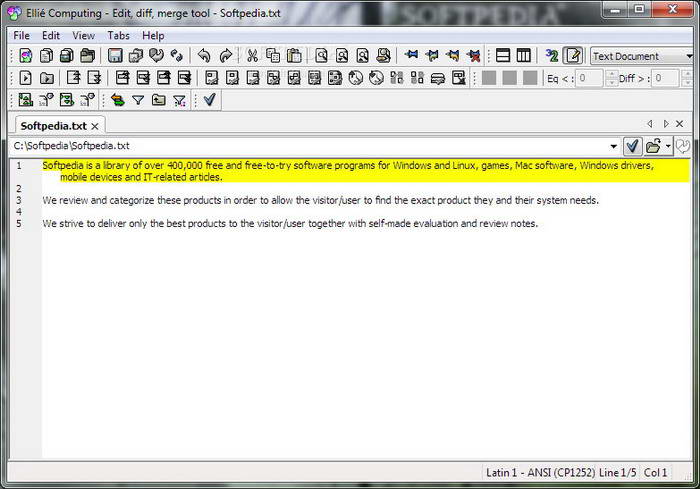The width and height of the screenshot is (700, 489).
Task: Close the Softpedia.txt tab with its X
Action: coord(95,126)
